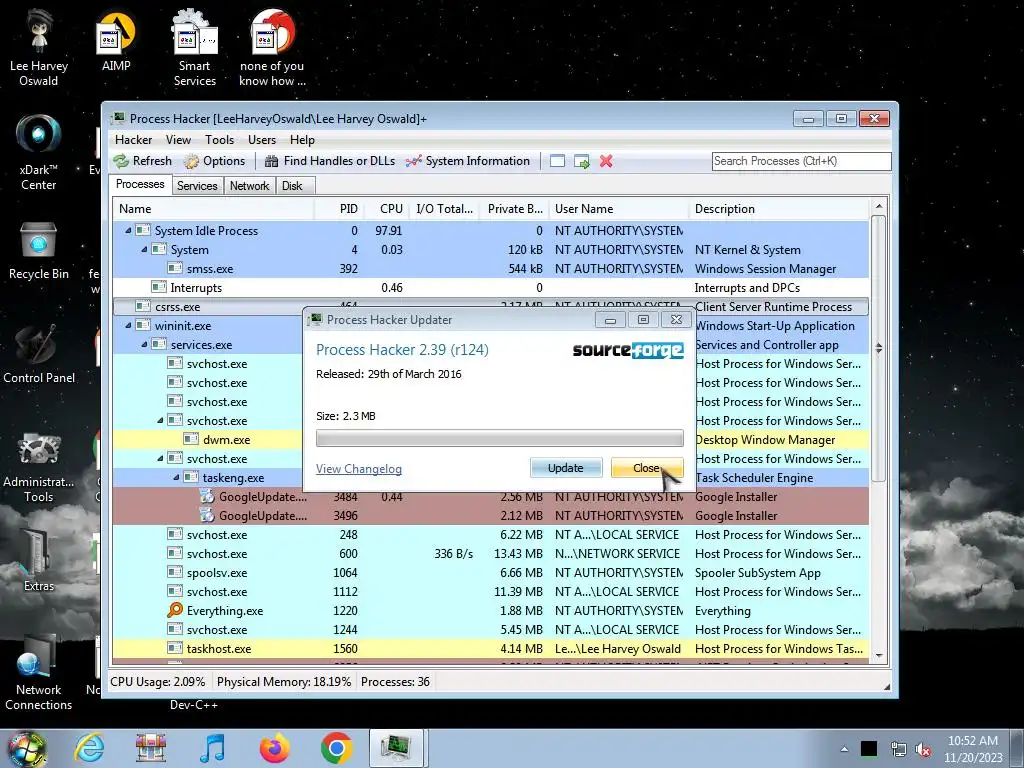Open the Help menu

(302, 140)
